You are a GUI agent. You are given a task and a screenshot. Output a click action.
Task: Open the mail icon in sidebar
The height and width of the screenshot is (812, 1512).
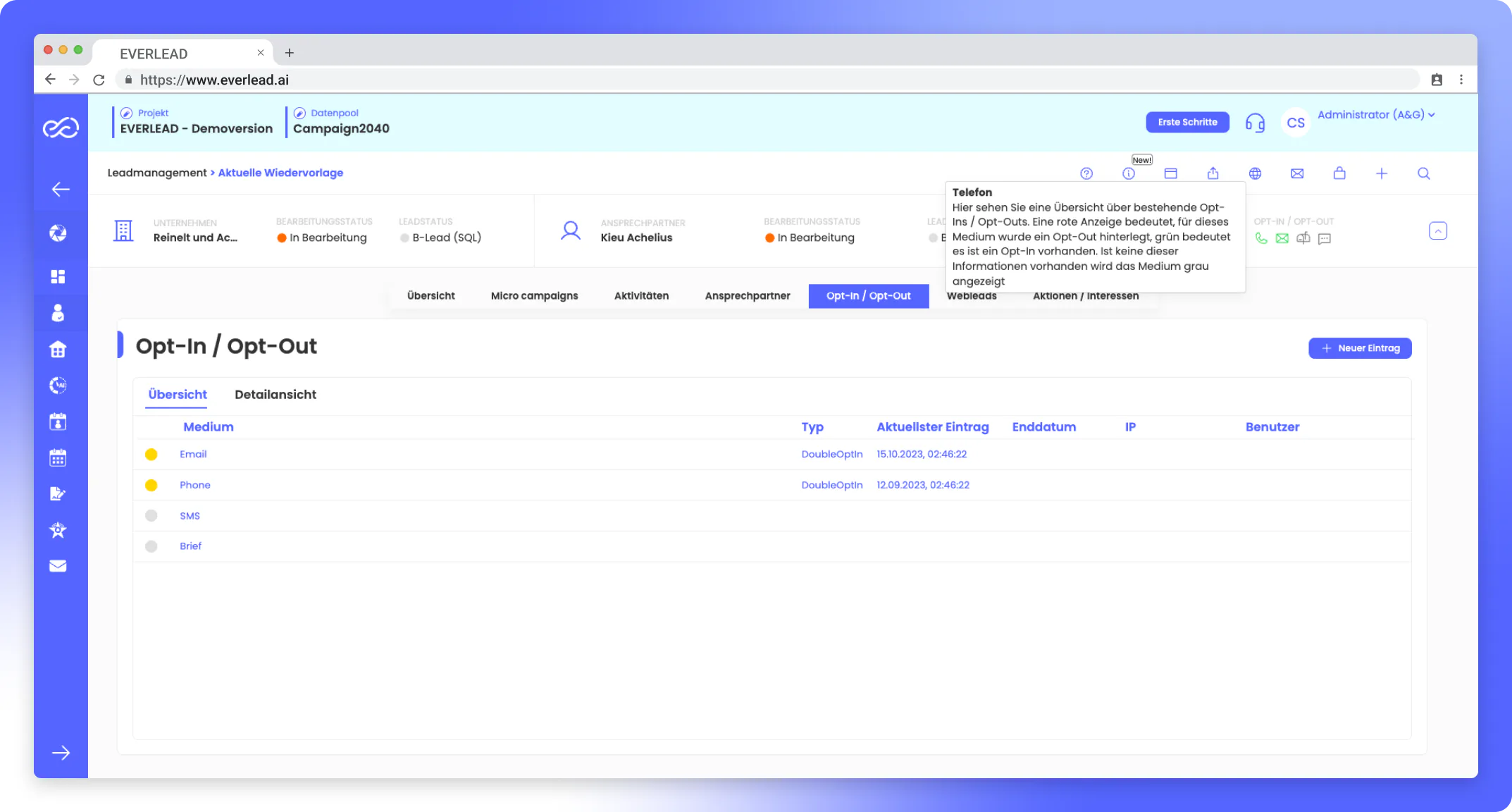58,566
